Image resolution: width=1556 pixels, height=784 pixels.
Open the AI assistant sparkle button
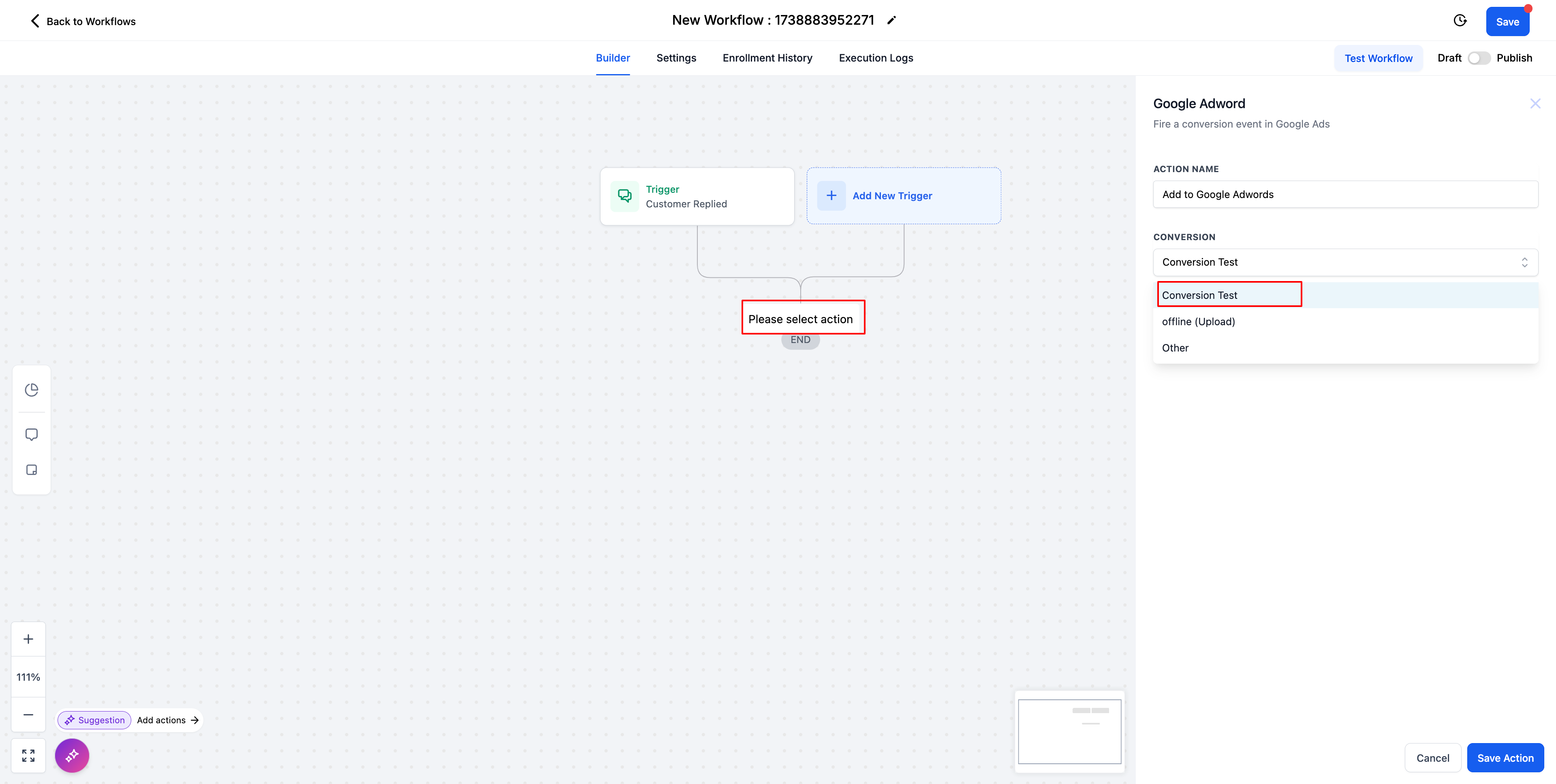click(x=72, y=755)
